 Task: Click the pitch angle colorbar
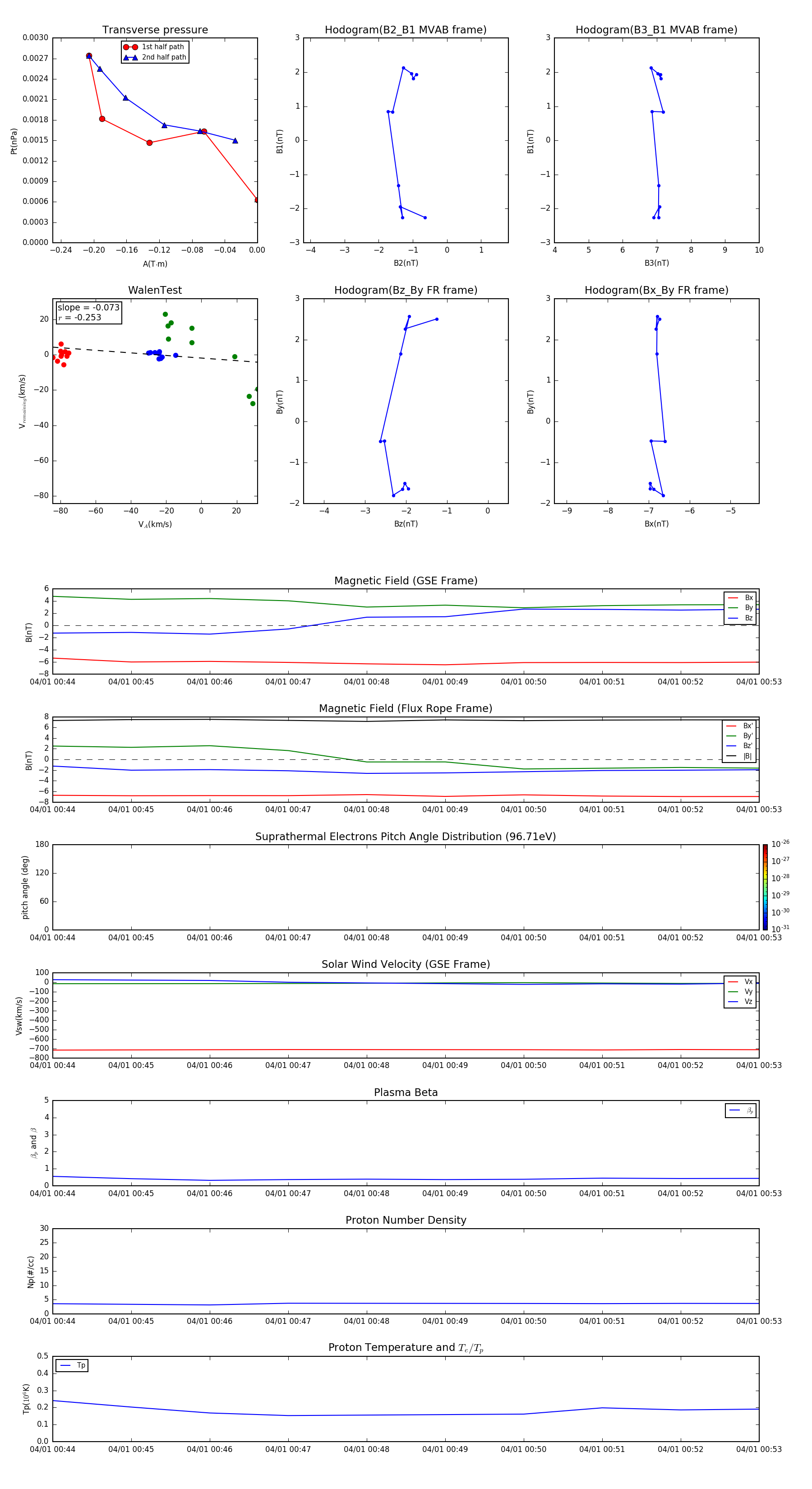765,887
